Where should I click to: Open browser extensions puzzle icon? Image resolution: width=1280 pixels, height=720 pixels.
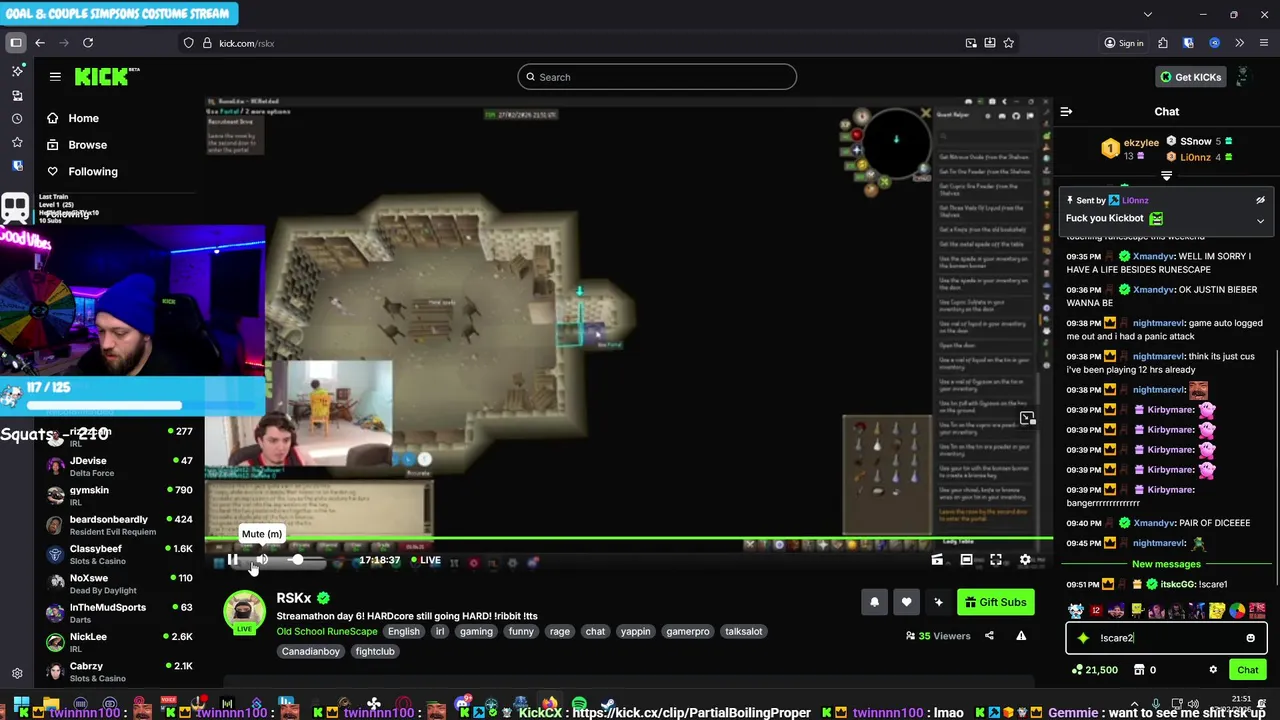(x=1162, y=43)
